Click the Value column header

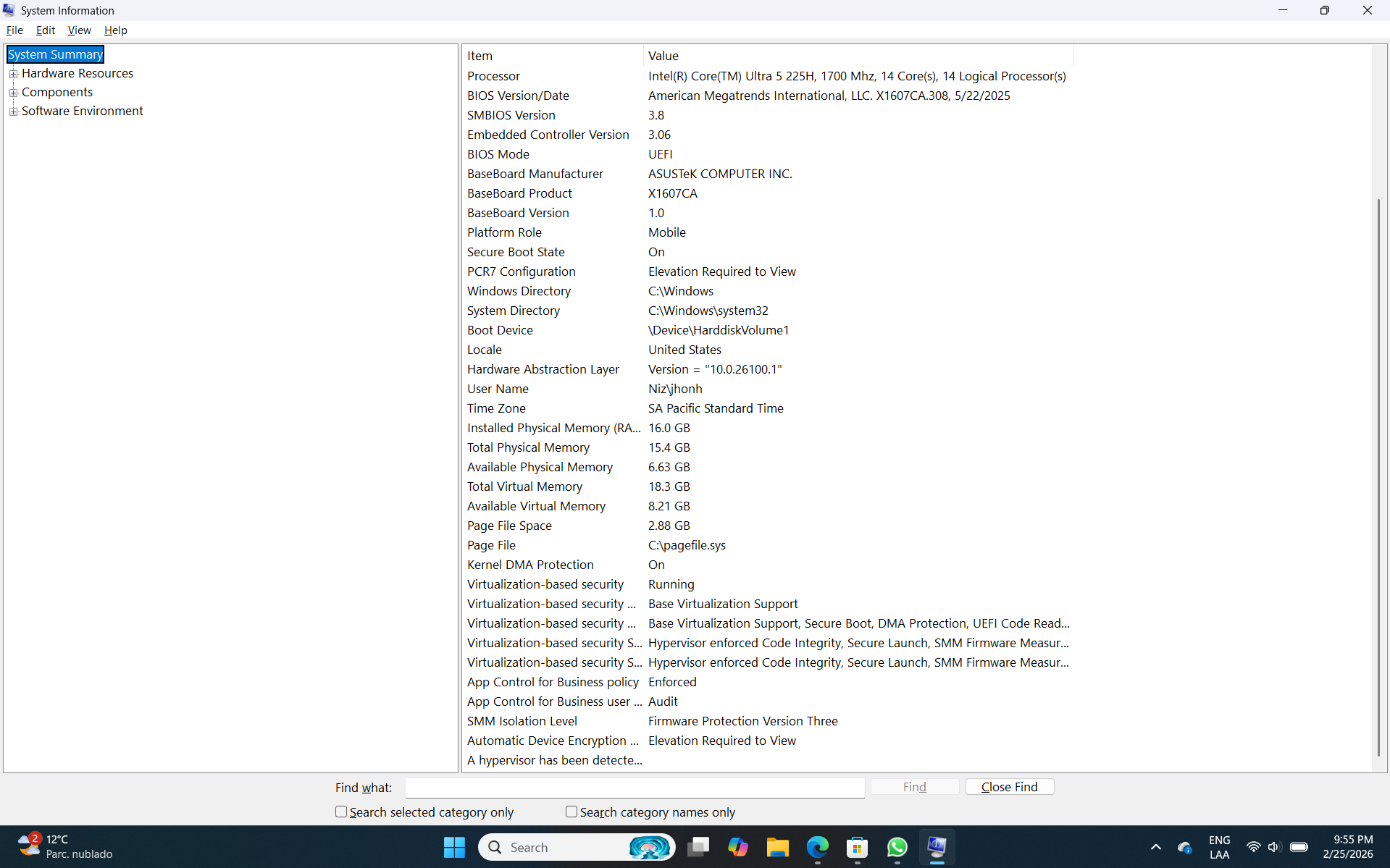pyautogui.click(x=858, y=56)
